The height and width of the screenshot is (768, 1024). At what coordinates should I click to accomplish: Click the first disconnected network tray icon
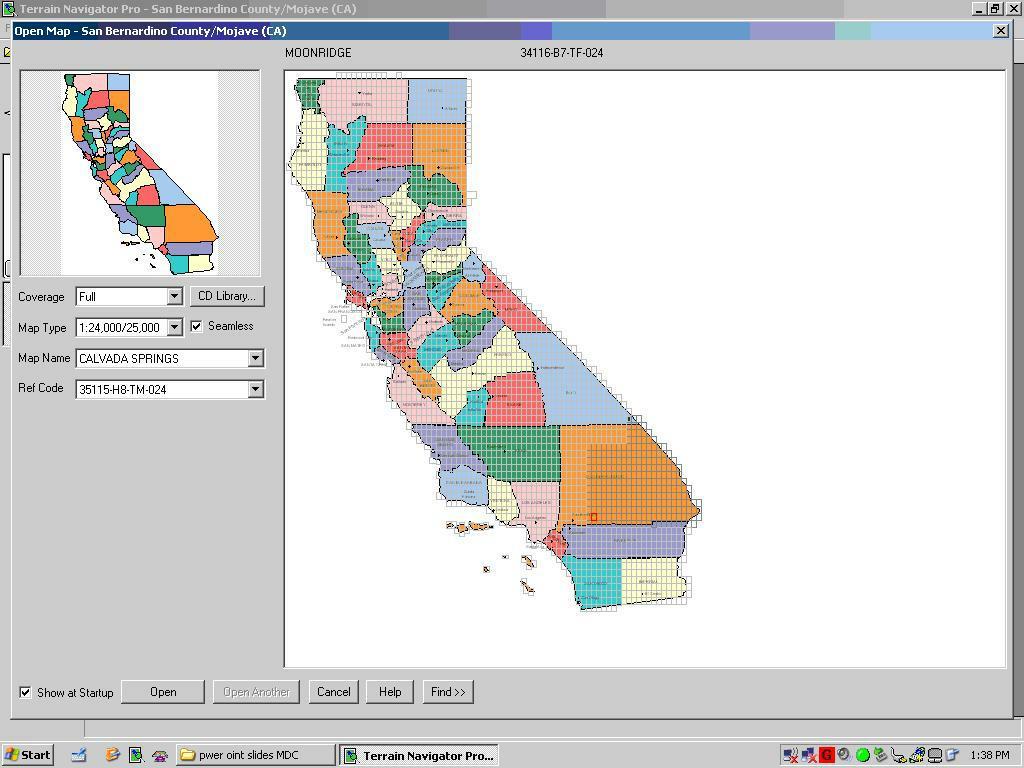coord(790,756)
